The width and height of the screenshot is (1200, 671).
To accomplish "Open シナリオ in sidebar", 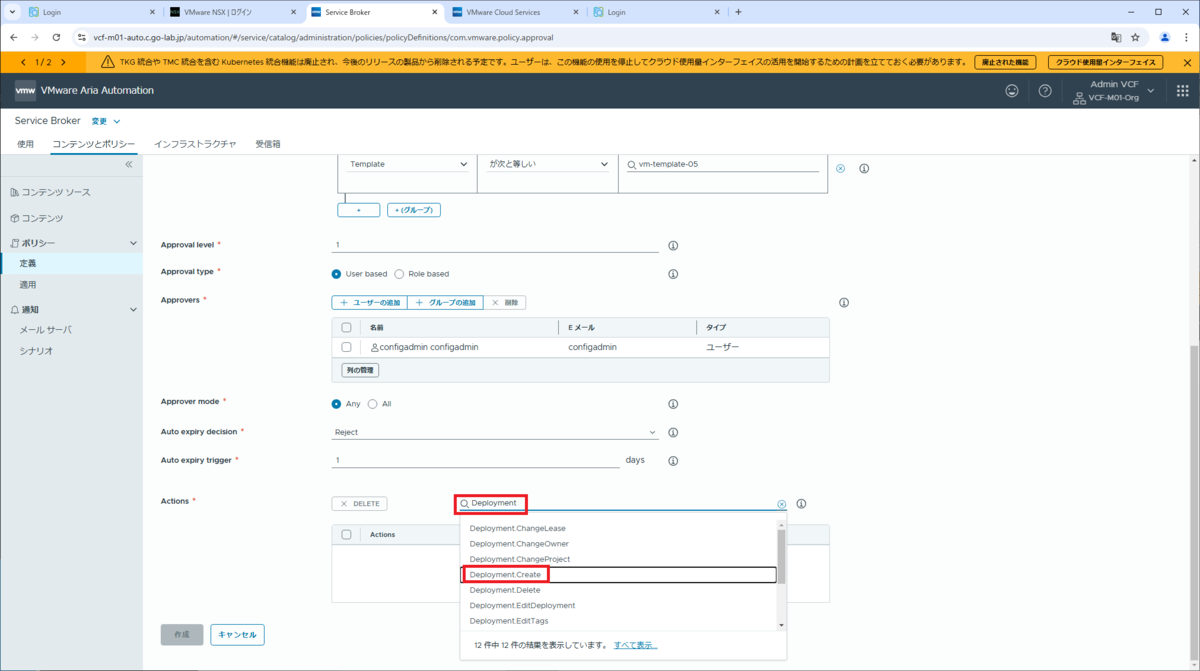I will 36,351.
